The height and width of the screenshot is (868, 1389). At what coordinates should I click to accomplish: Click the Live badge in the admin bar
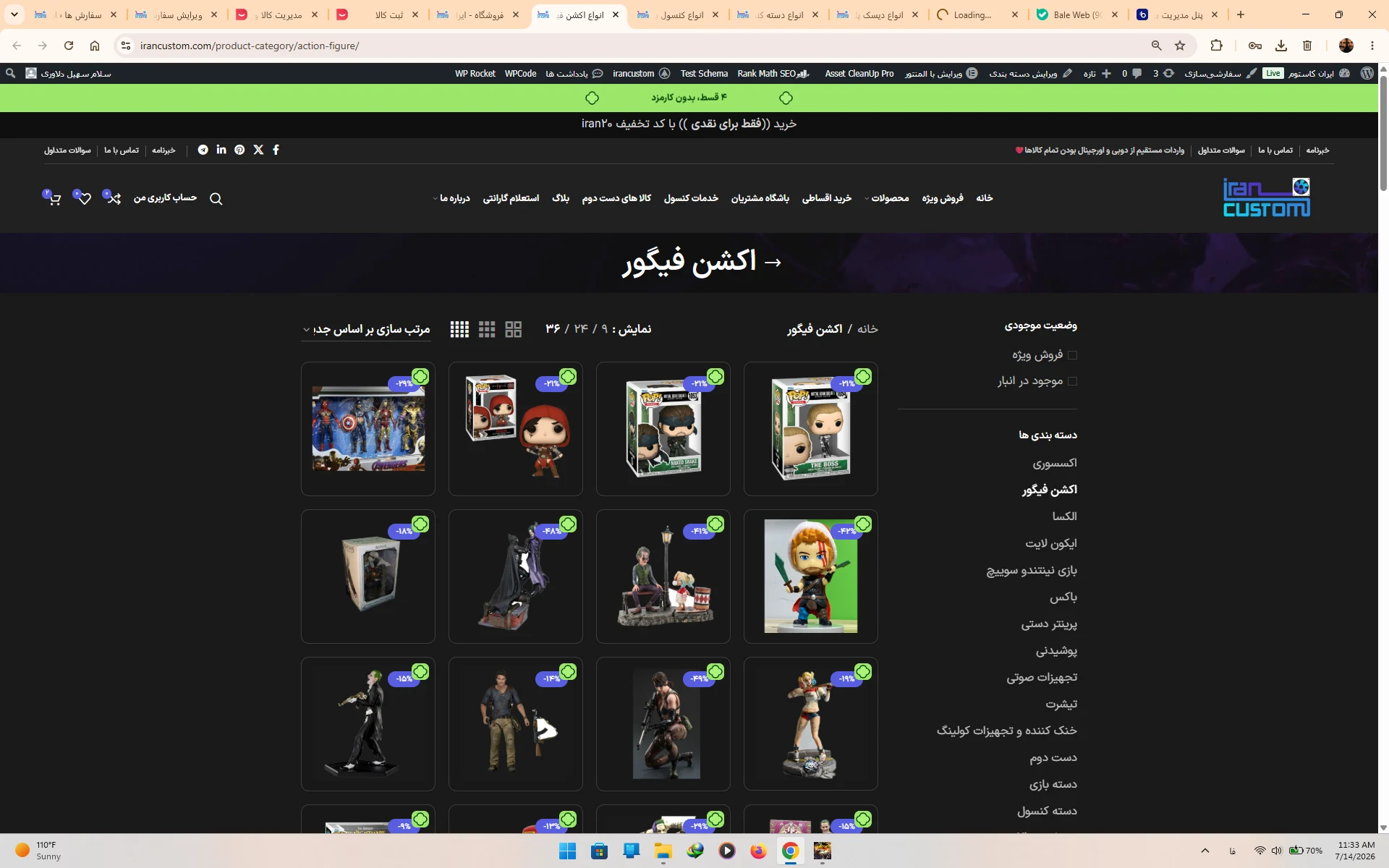[1273, 74]
